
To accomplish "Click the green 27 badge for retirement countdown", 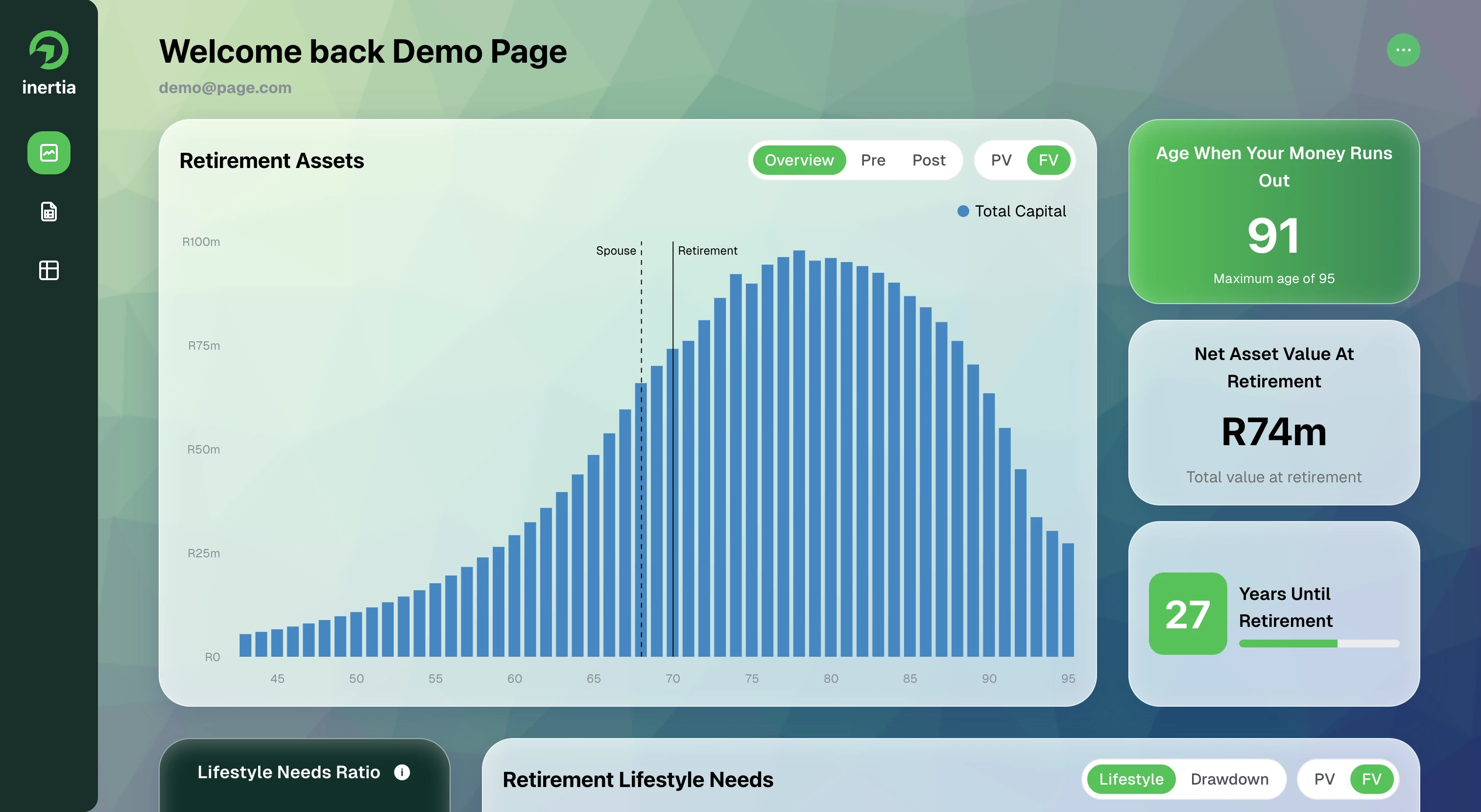I will click(1187, 613).
